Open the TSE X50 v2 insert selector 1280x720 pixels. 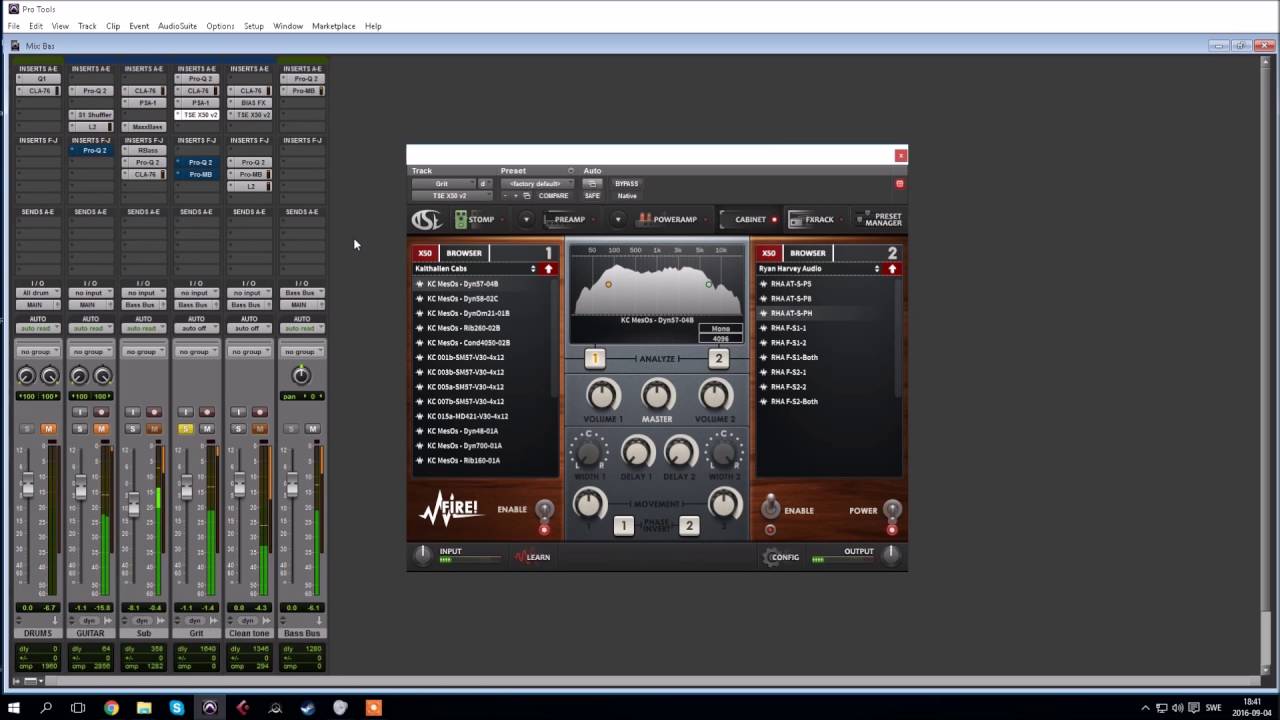[450, 196]
